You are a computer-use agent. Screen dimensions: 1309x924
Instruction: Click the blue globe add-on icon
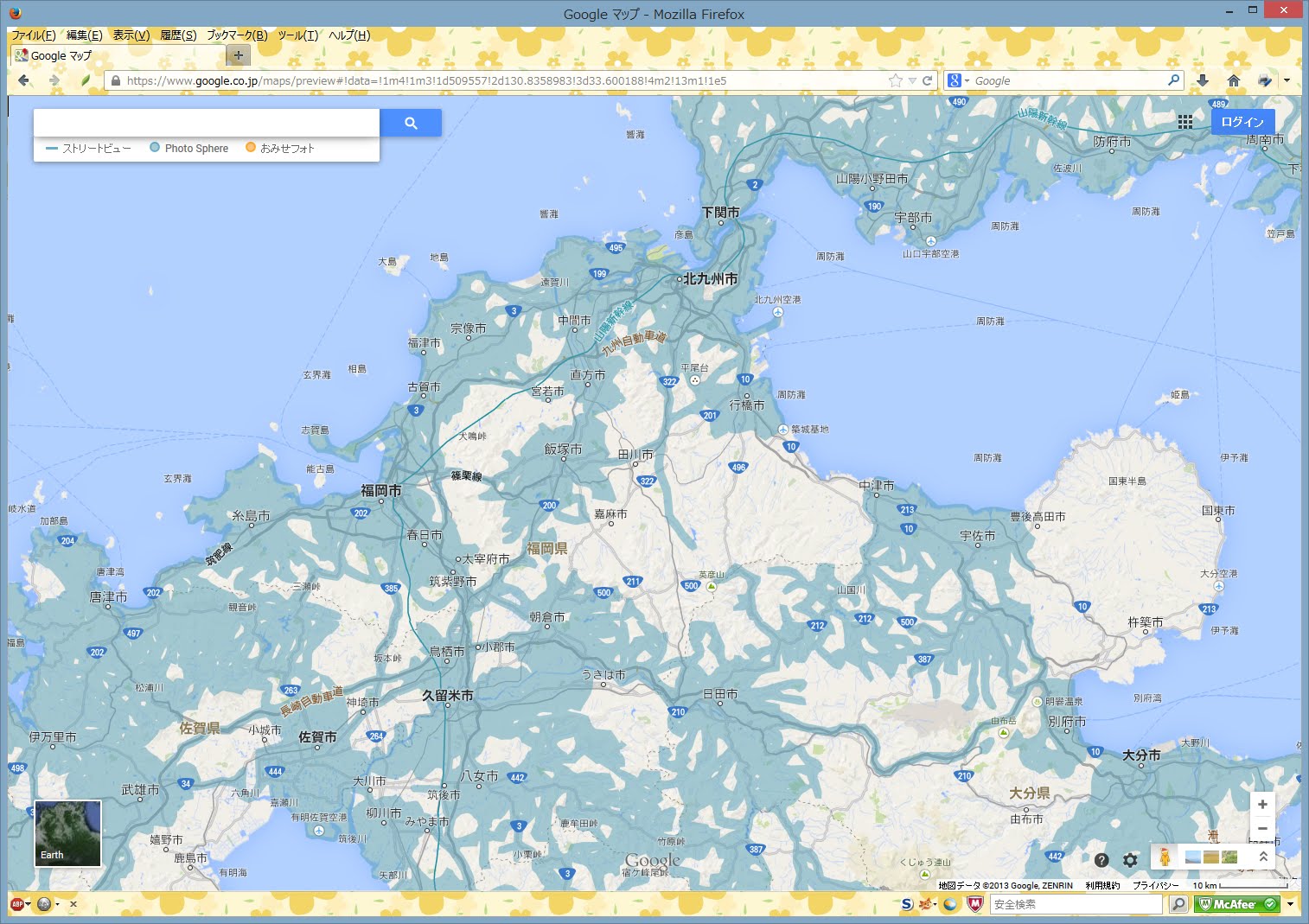click(x=950, y=904)
